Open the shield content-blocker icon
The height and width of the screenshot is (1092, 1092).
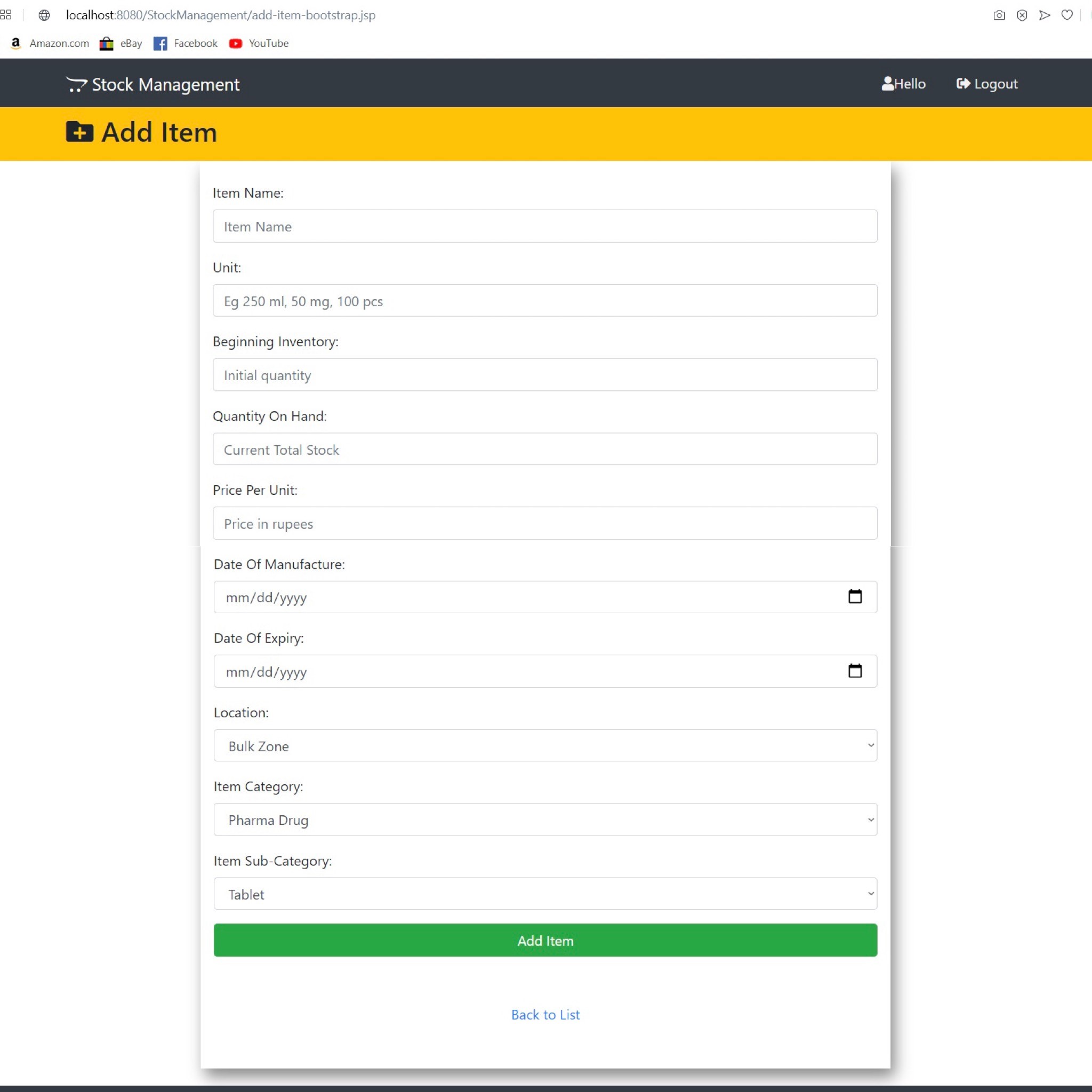point(1022,15)
